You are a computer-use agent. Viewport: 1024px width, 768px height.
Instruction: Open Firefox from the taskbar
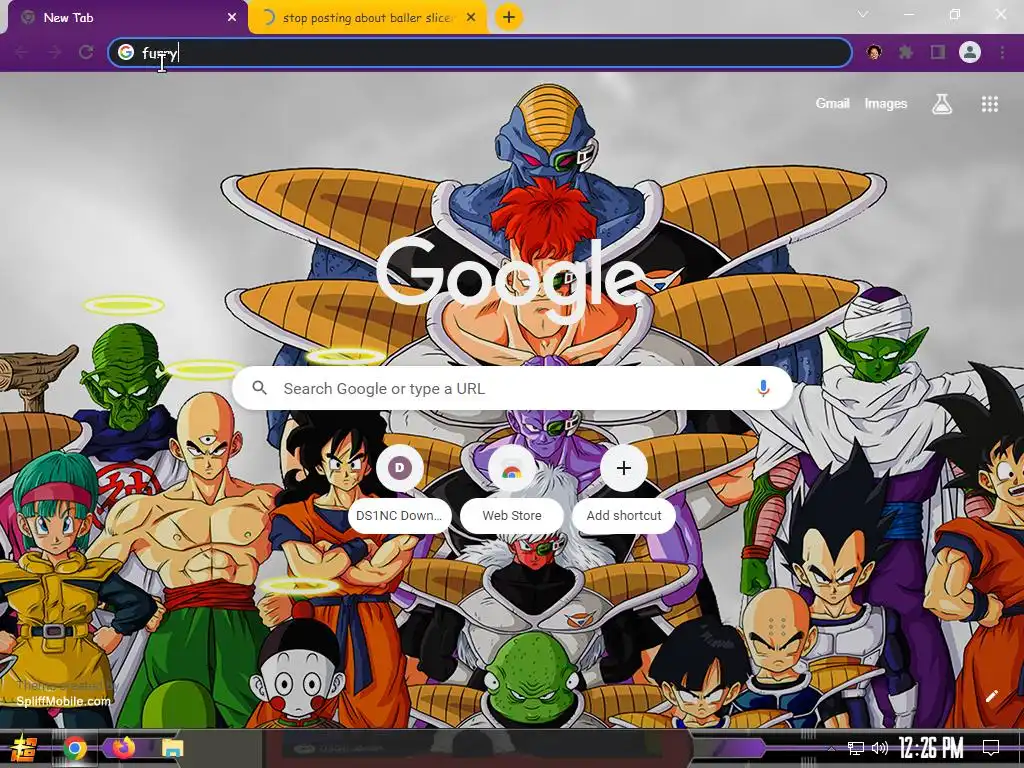pyautogui.click(x=123, y=748)
